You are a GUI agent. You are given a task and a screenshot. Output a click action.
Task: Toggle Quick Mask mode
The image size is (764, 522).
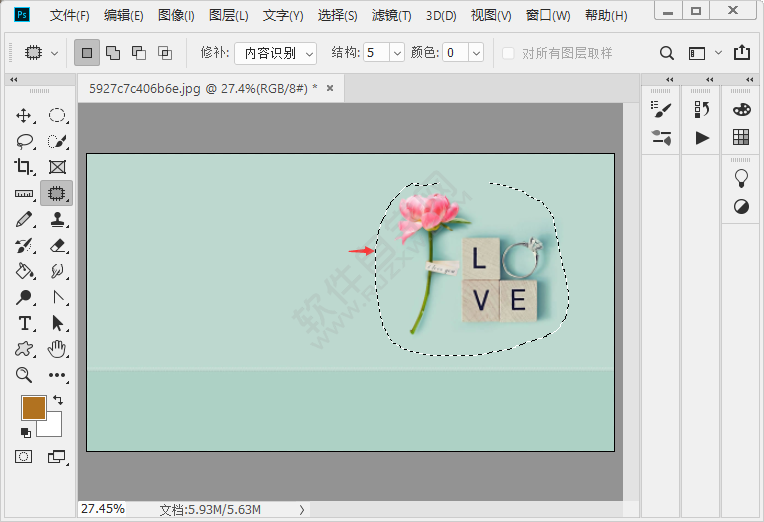click(x=23, y=457)
